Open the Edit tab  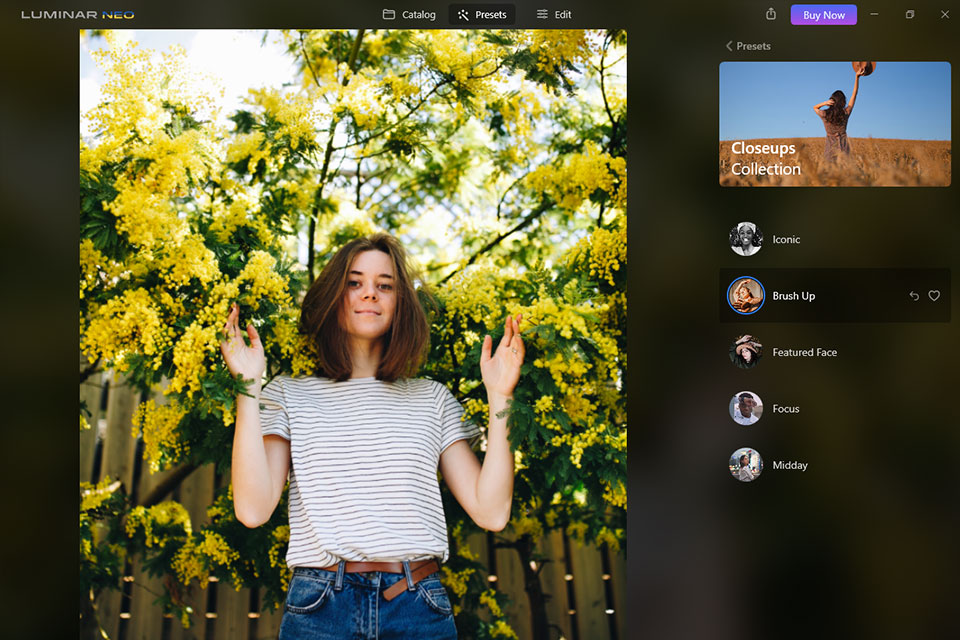(x=553, y=14)
